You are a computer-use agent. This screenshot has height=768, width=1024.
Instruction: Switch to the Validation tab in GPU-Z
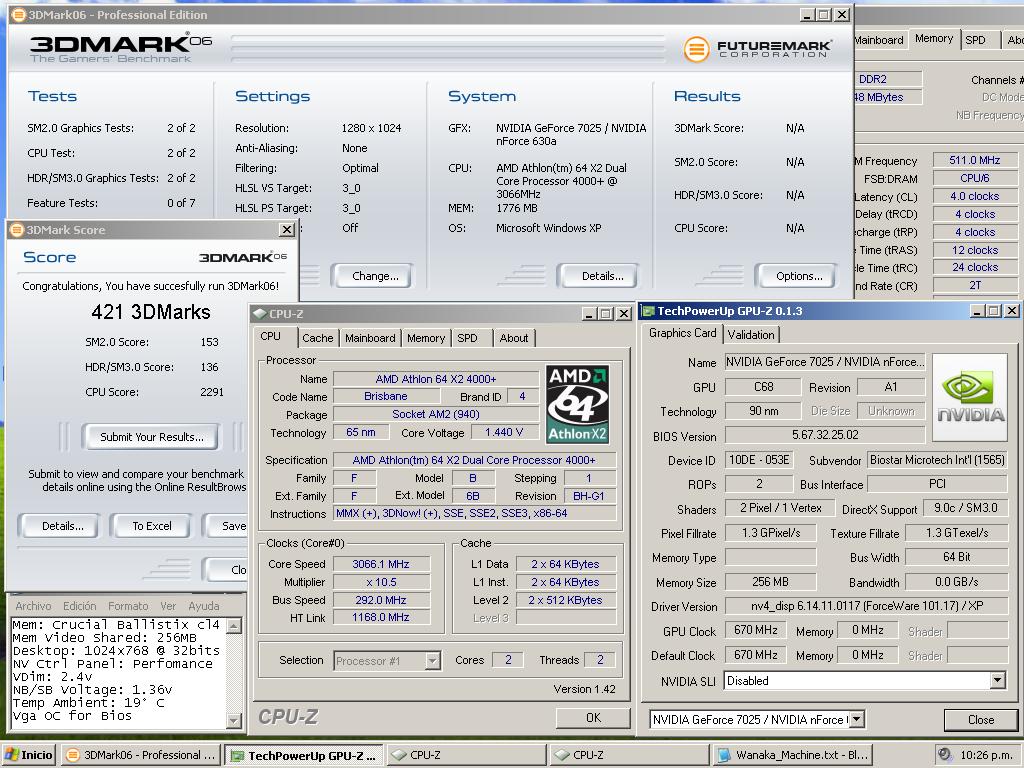click(751, 334)
